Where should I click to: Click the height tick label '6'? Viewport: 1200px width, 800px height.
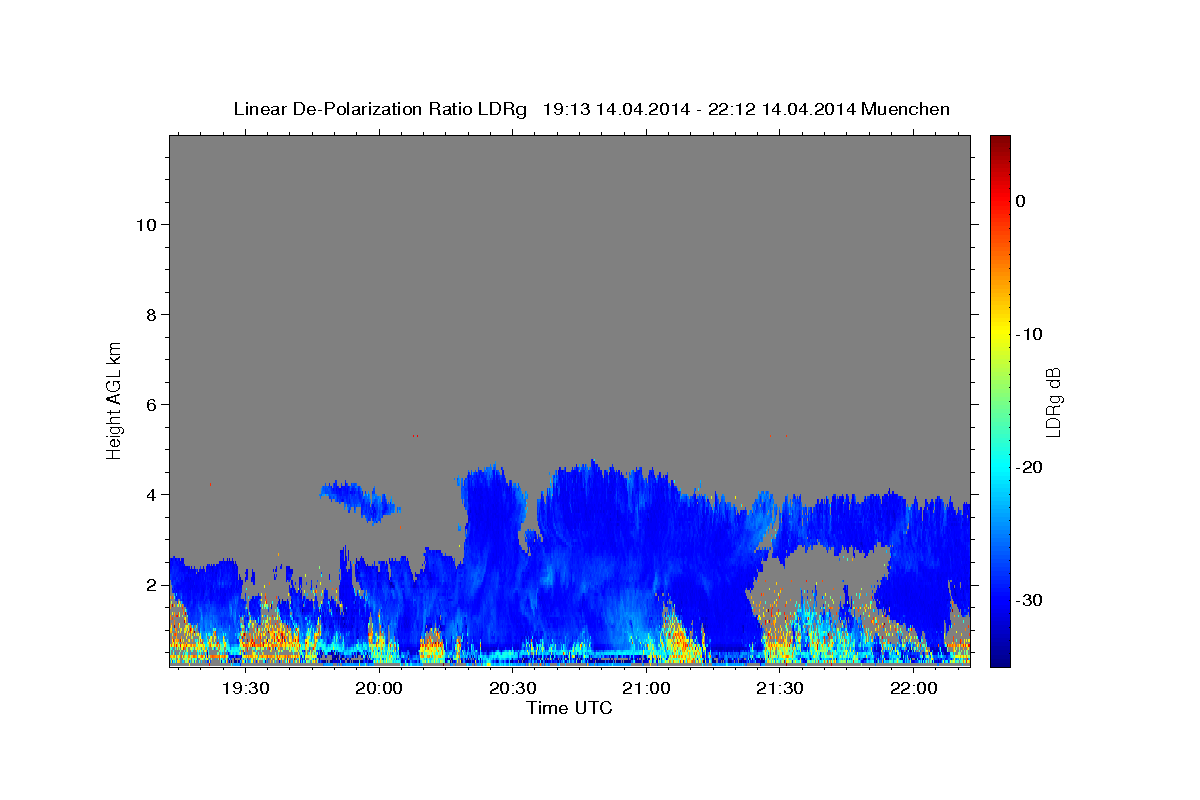point(151,405)
